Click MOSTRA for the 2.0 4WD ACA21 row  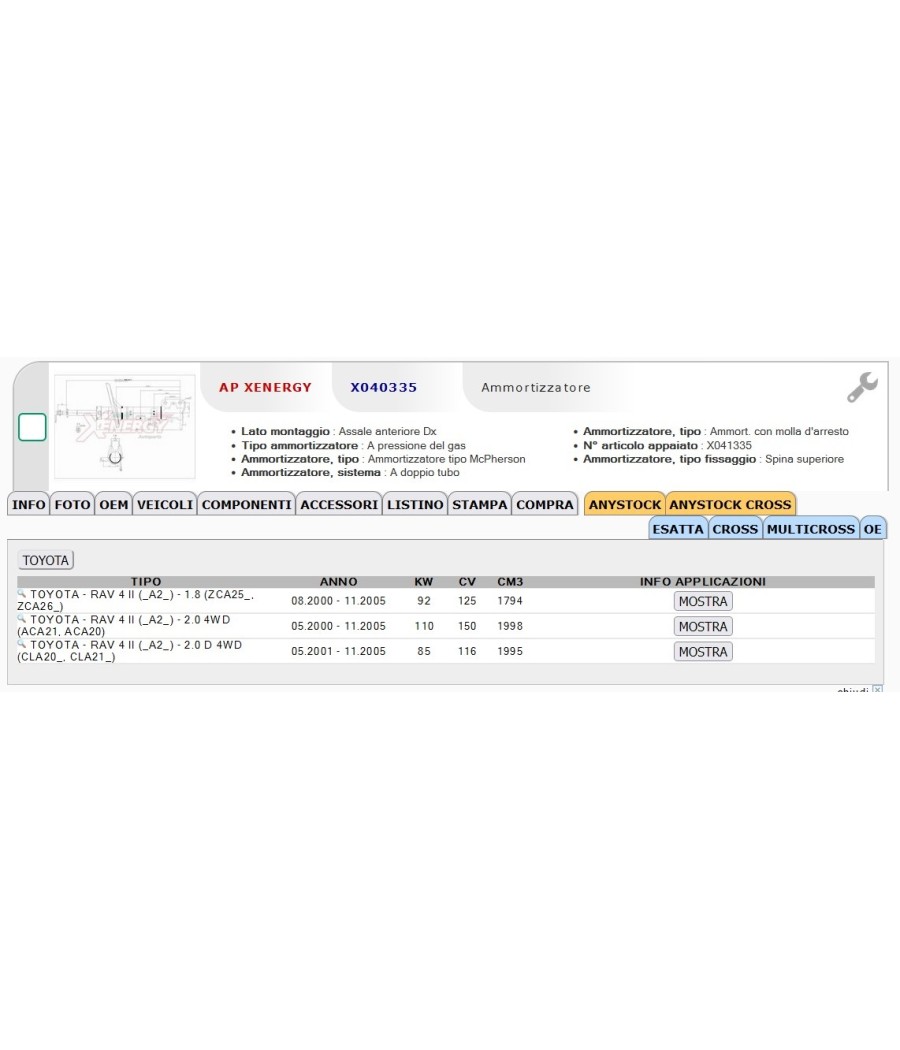[703, 626]
